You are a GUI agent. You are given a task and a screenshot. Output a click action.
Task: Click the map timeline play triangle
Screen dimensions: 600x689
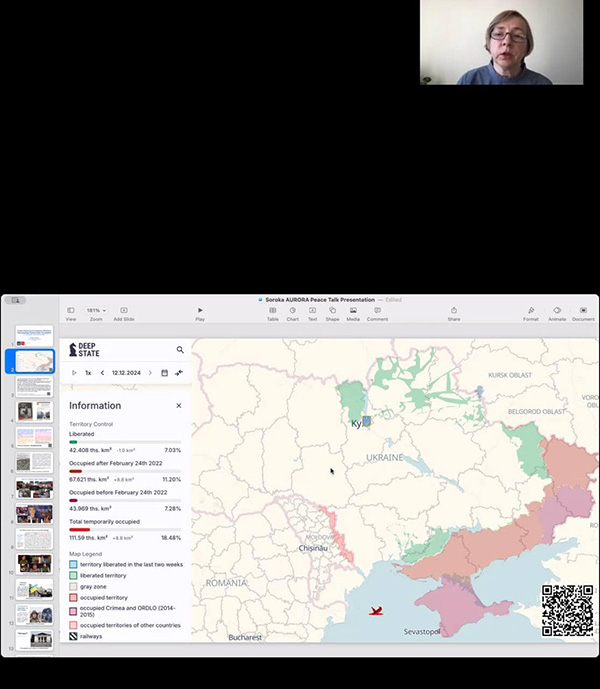coord(74,373)
